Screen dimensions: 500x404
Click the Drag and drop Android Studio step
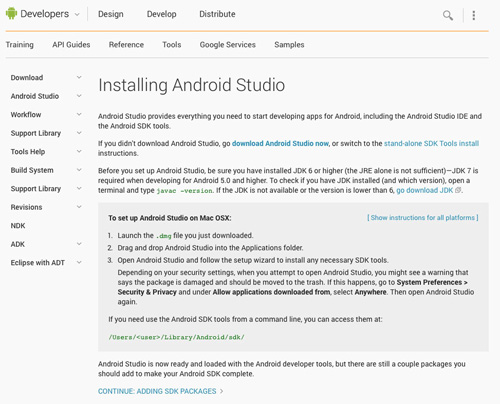point(210,248)
